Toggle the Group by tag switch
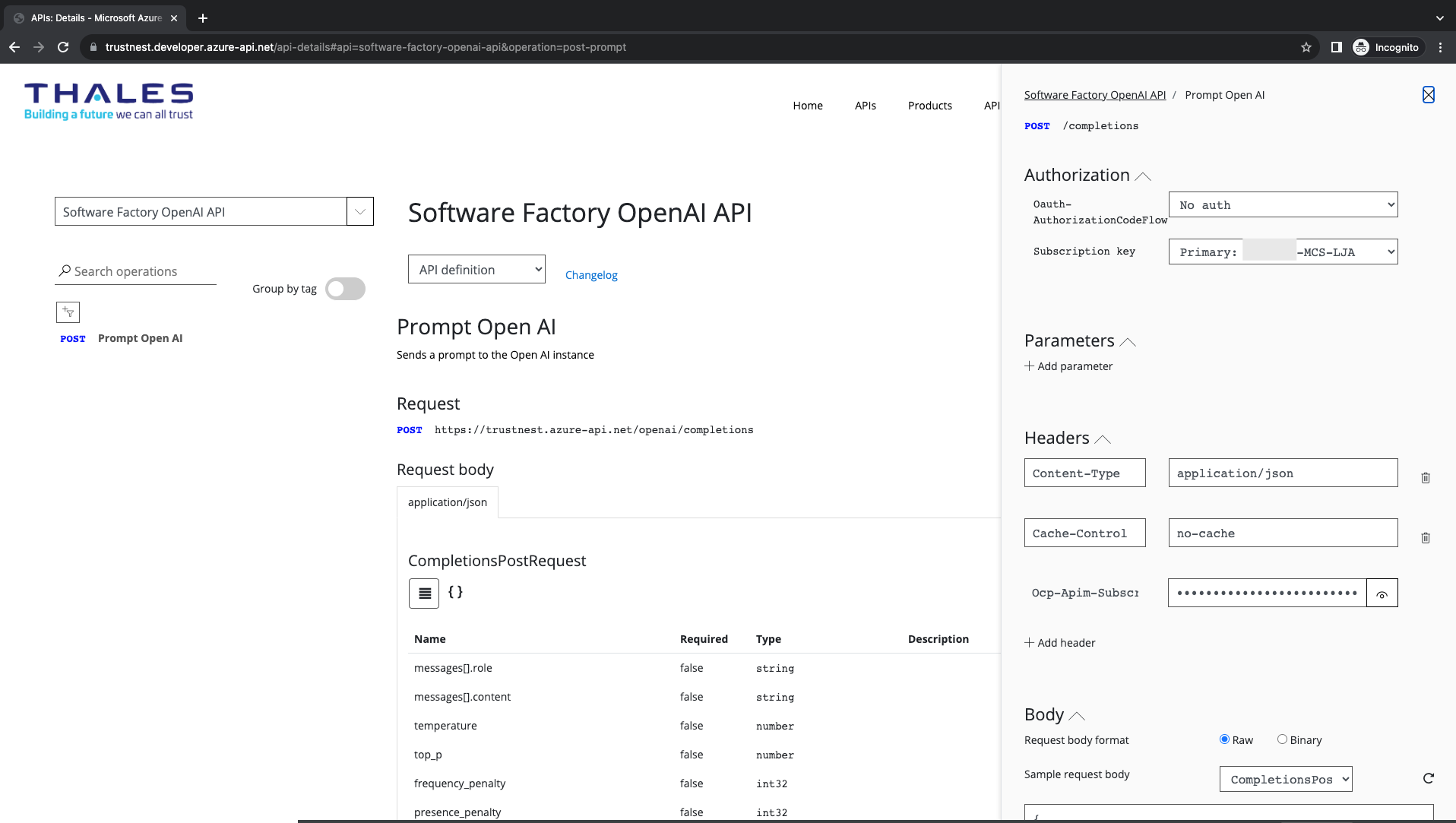 (x=345, y=289)
